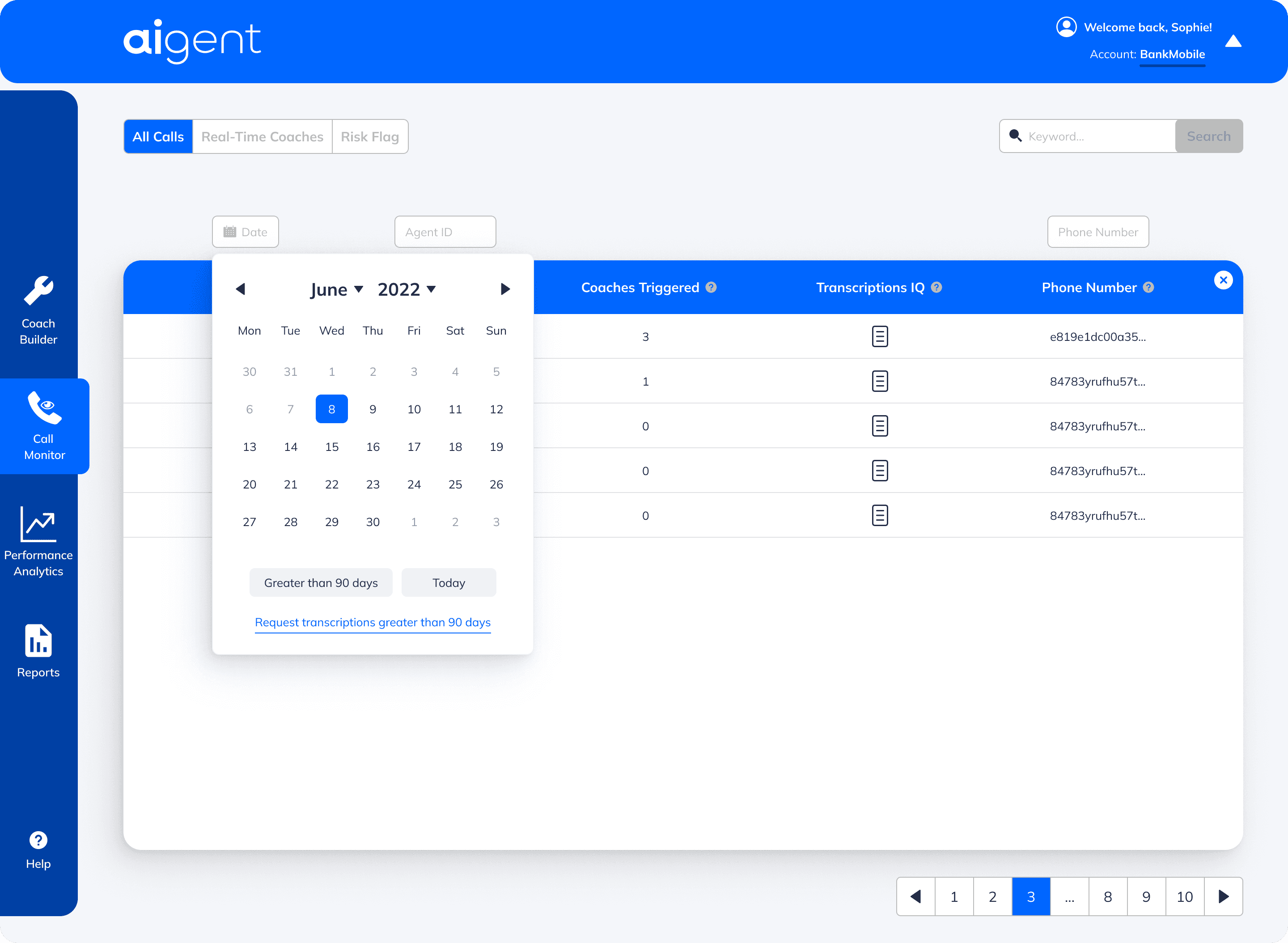Image resolution: width=1288 pixels, height=943 pixels.
Task: Click Coaches Triggered help tooltip icon
Action: click(x=711, y=288)
